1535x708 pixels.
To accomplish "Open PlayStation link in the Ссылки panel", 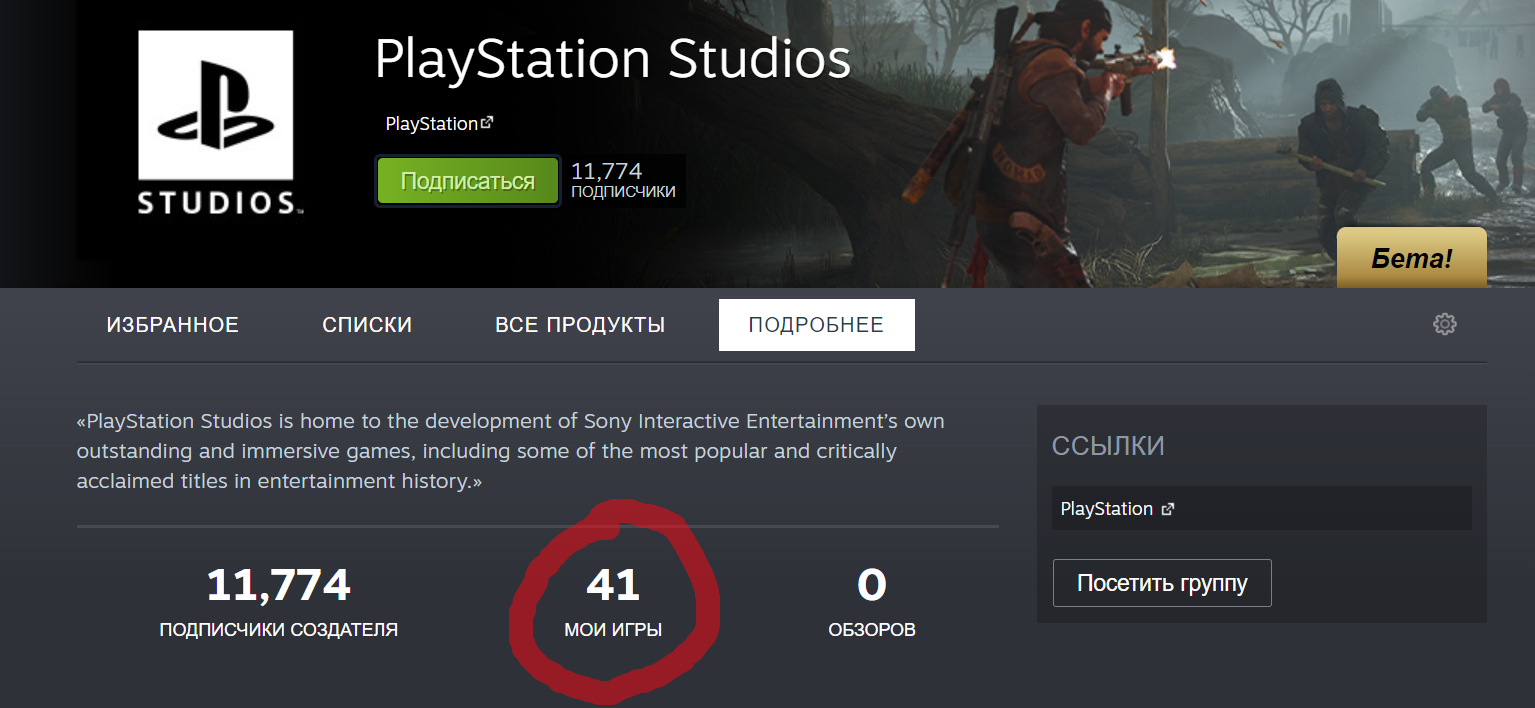I will pos(1106,509).
